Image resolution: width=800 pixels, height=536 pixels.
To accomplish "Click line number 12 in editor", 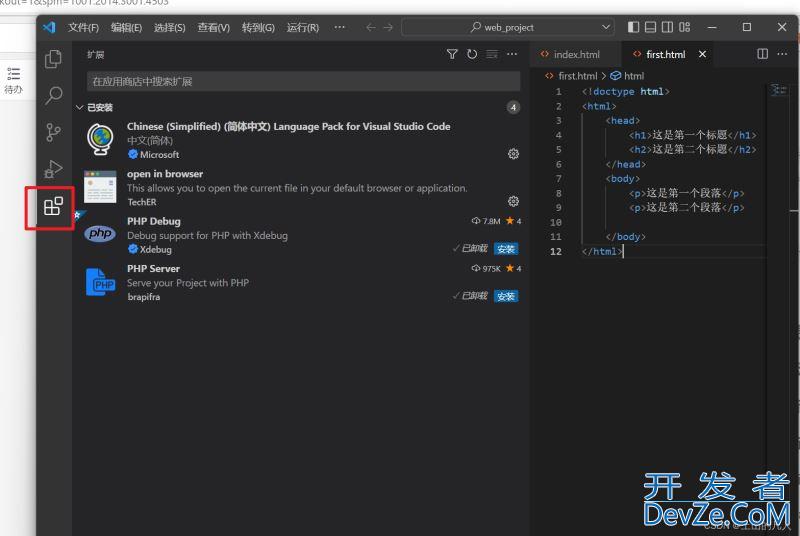I will click(556, 251).
